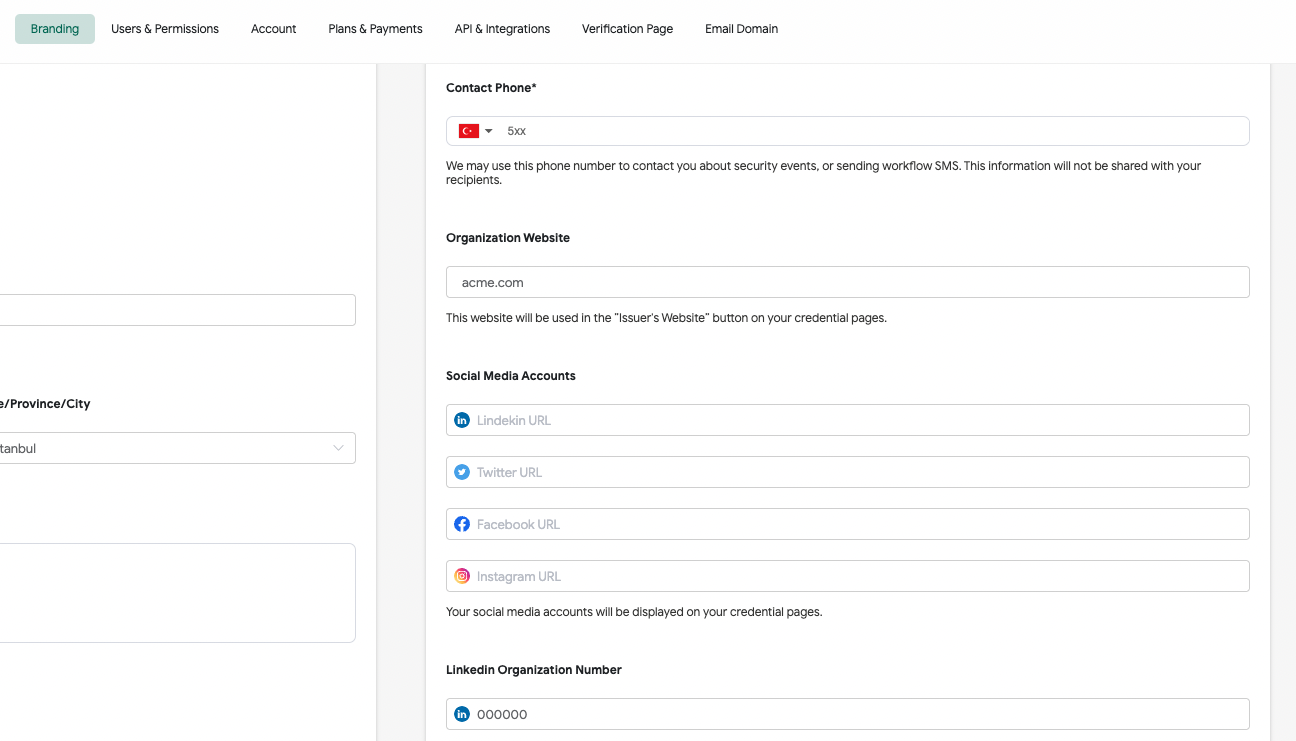This screenshot has height=741, width=1296.
Task: Click the large text area on left
Action: pyautogui.click(x=177, y=593)
